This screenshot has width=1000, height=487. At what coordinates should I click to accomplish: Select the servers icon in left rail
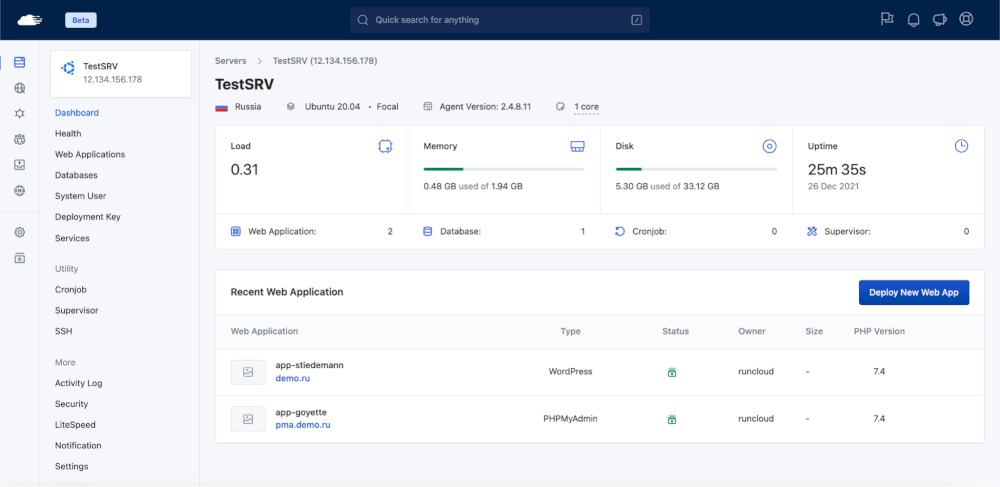20,62
